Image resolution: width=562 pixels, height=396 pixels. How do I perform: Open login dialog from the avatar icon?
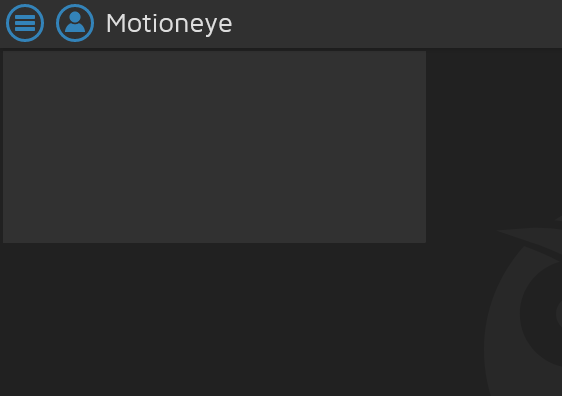[x=75, y=23]
